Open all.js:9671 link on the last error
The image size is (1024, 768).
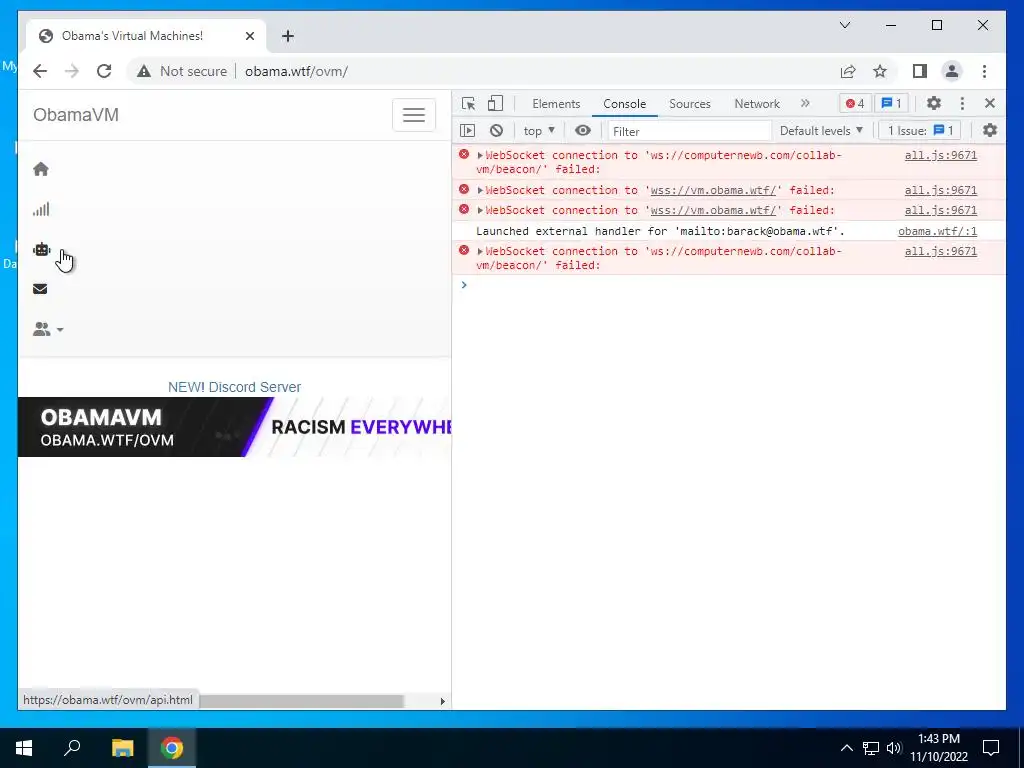[x=940, y=251]
